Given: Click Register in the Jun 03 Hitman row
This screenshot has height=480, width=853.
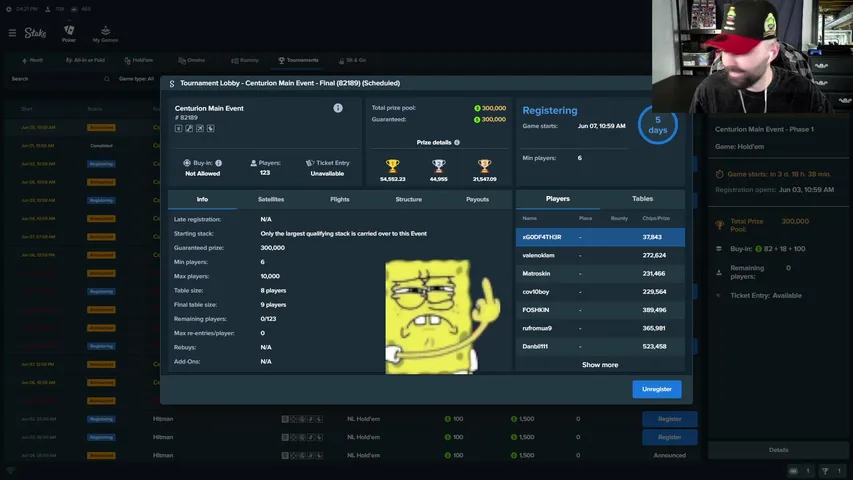Looking at the screenshot, I should click(x=670, y=437).
